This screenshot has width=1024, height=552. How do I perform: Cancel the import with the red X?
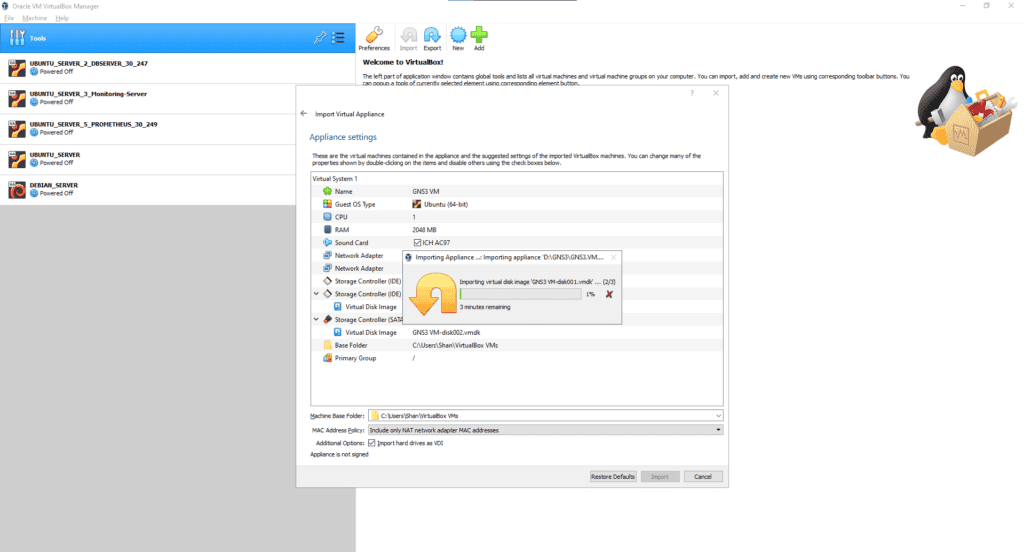[609, 295]
